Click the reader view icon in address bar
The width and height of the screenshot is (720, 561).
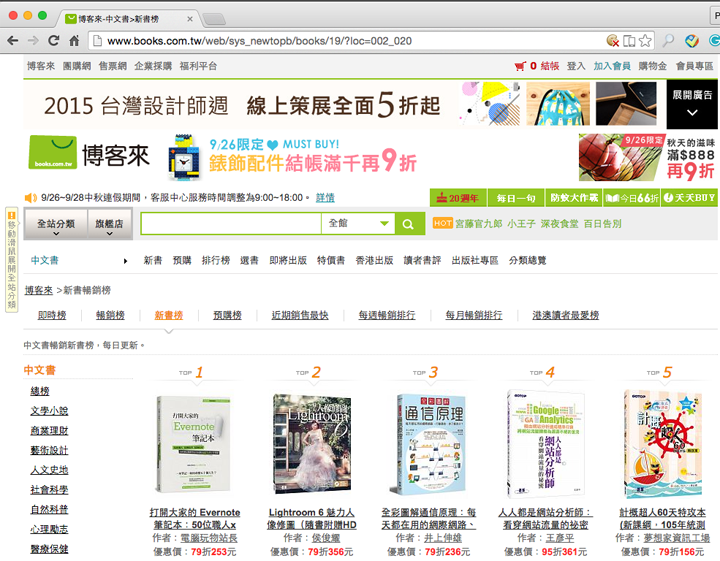click(629, 41)
